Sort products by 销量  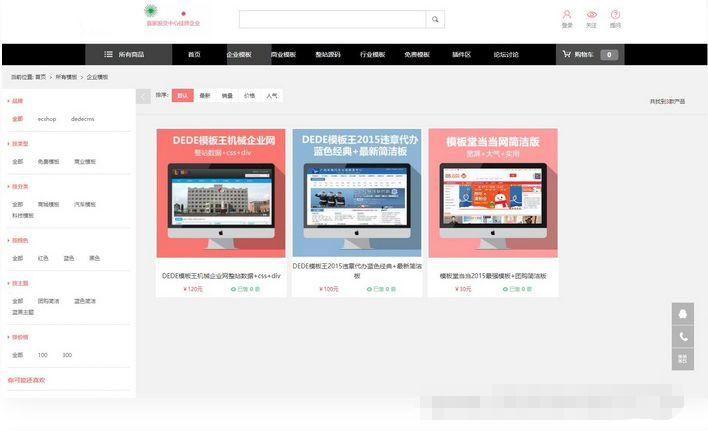click(x=227, y=96)
